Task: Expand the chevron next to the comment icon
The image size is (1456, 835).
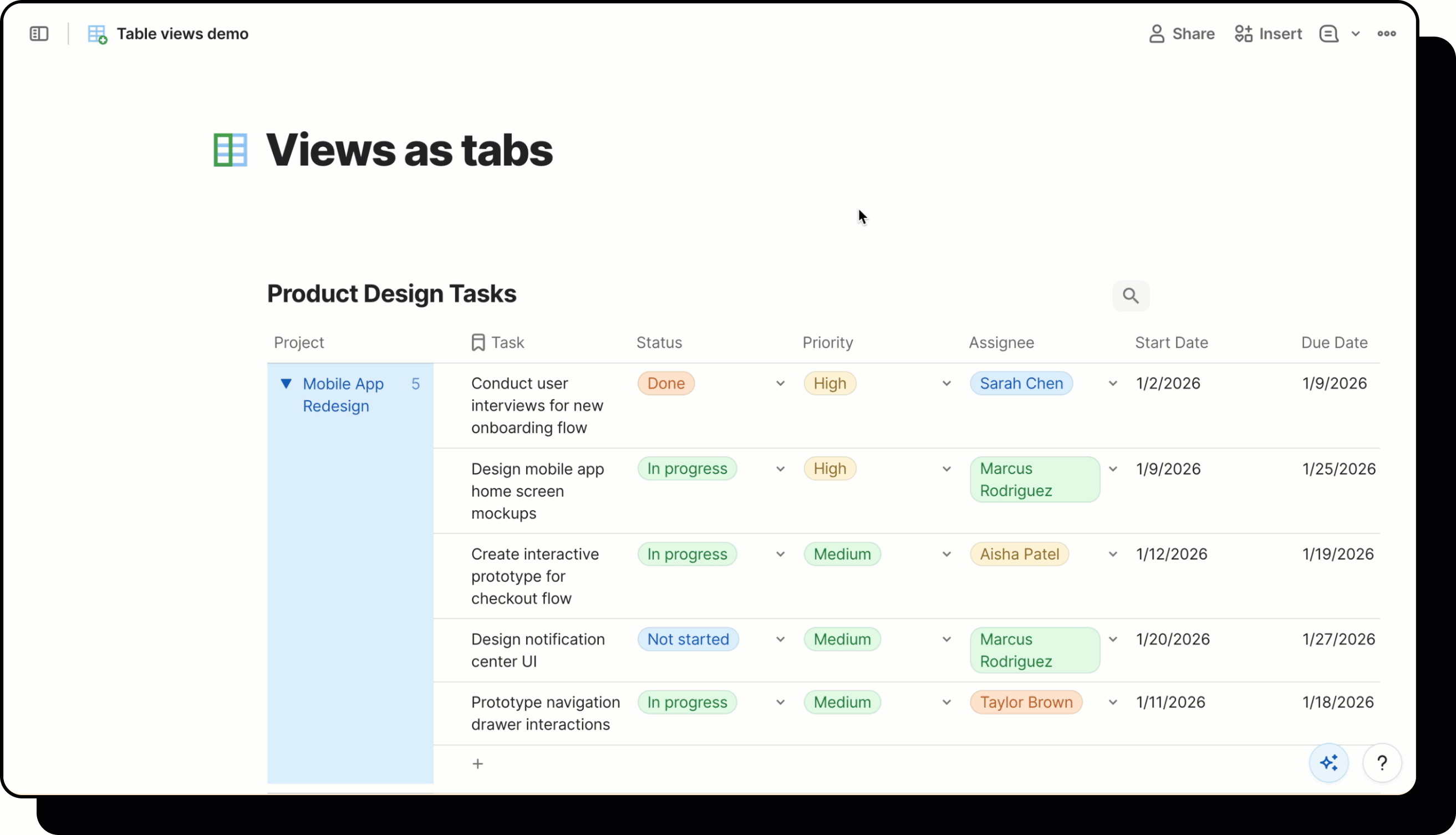Action: [1356, 33]
